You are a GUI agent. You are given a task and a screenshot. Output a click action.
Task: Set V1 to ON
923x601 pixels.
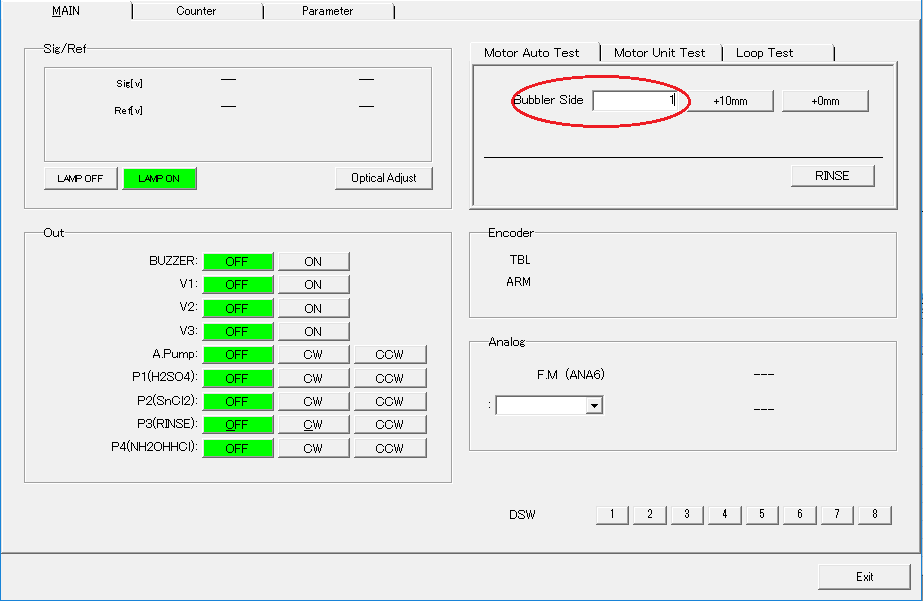pyautogui.click(x=313, y=284)
